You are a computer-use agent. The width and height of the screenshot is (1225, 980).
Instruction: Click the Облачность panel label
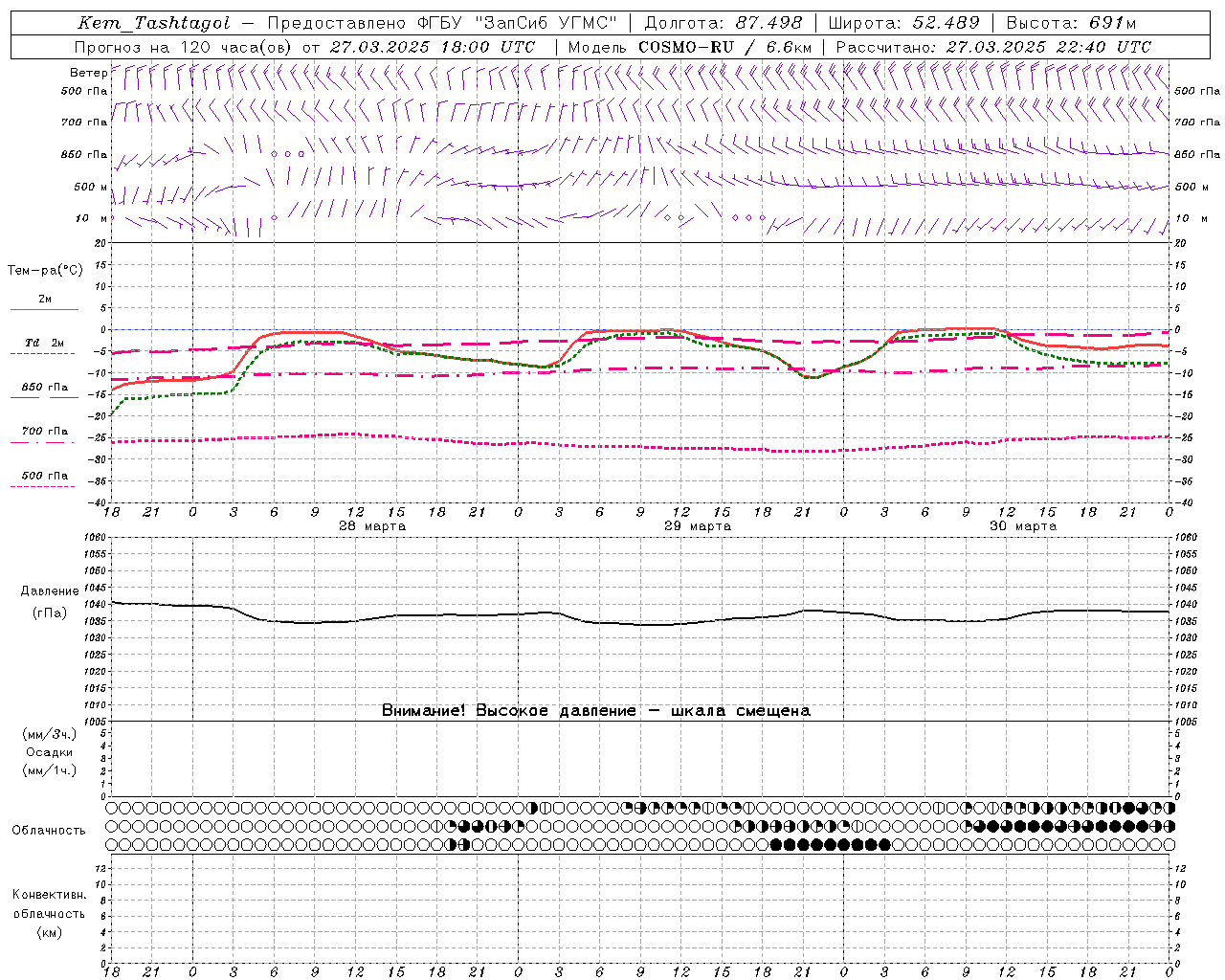(49, 831)
